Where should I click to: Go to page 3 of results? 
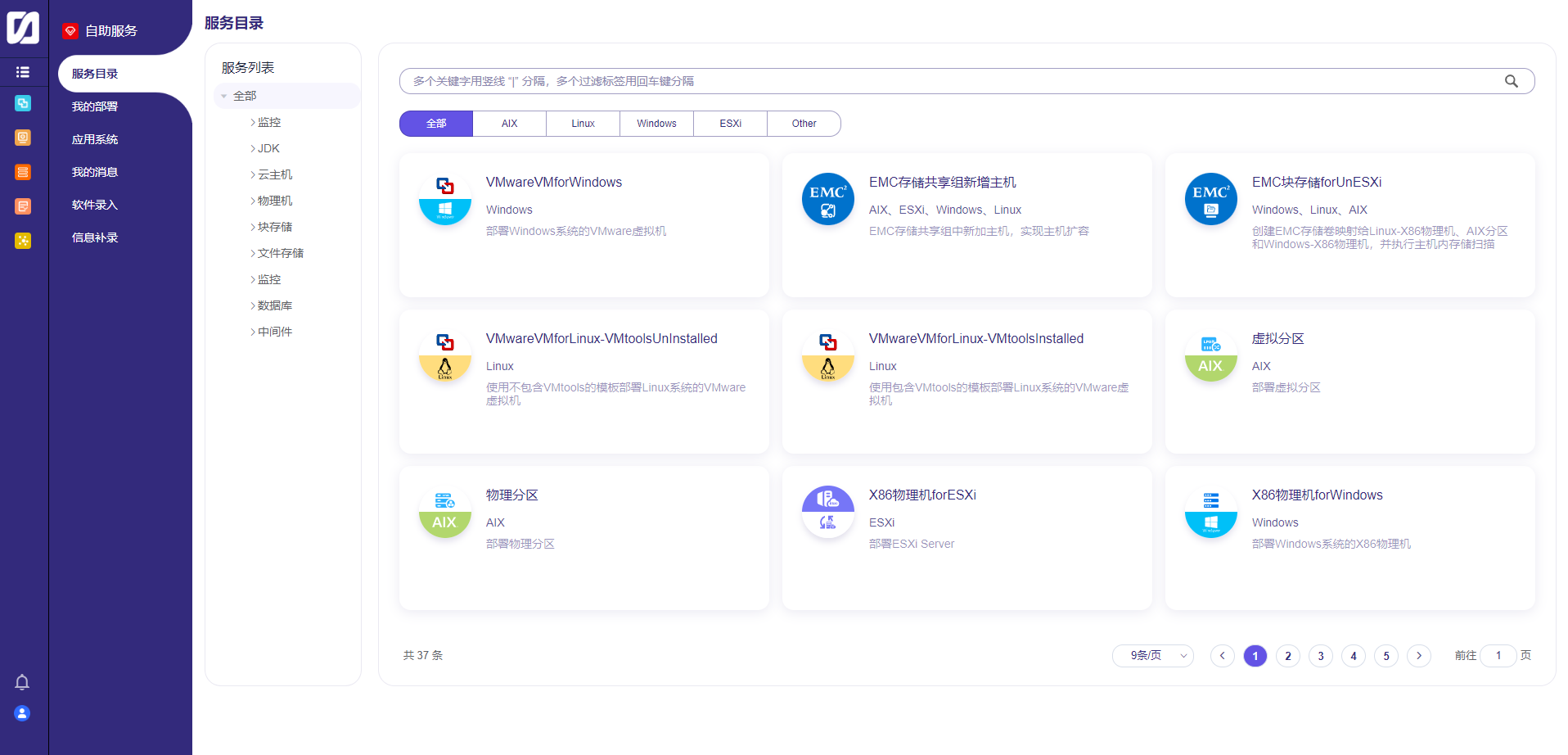tap(1320, 656)
